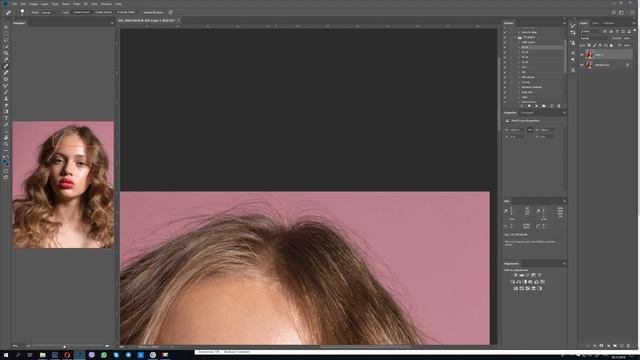Open the File menu
640x360 pixels.
(x=15, y=4)
